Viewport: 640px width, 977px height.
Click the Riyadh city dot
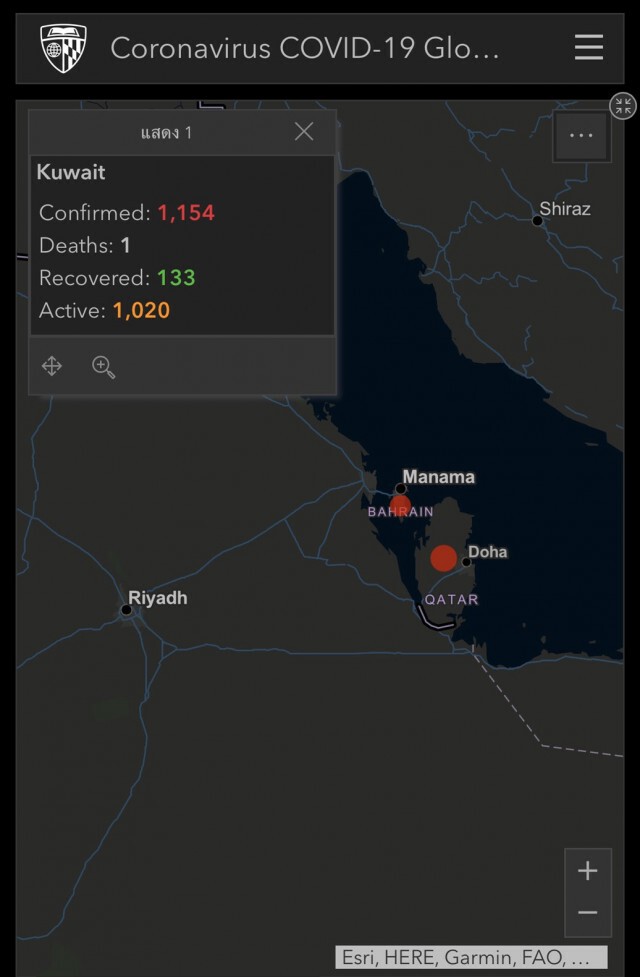click(x=127, y=610)
